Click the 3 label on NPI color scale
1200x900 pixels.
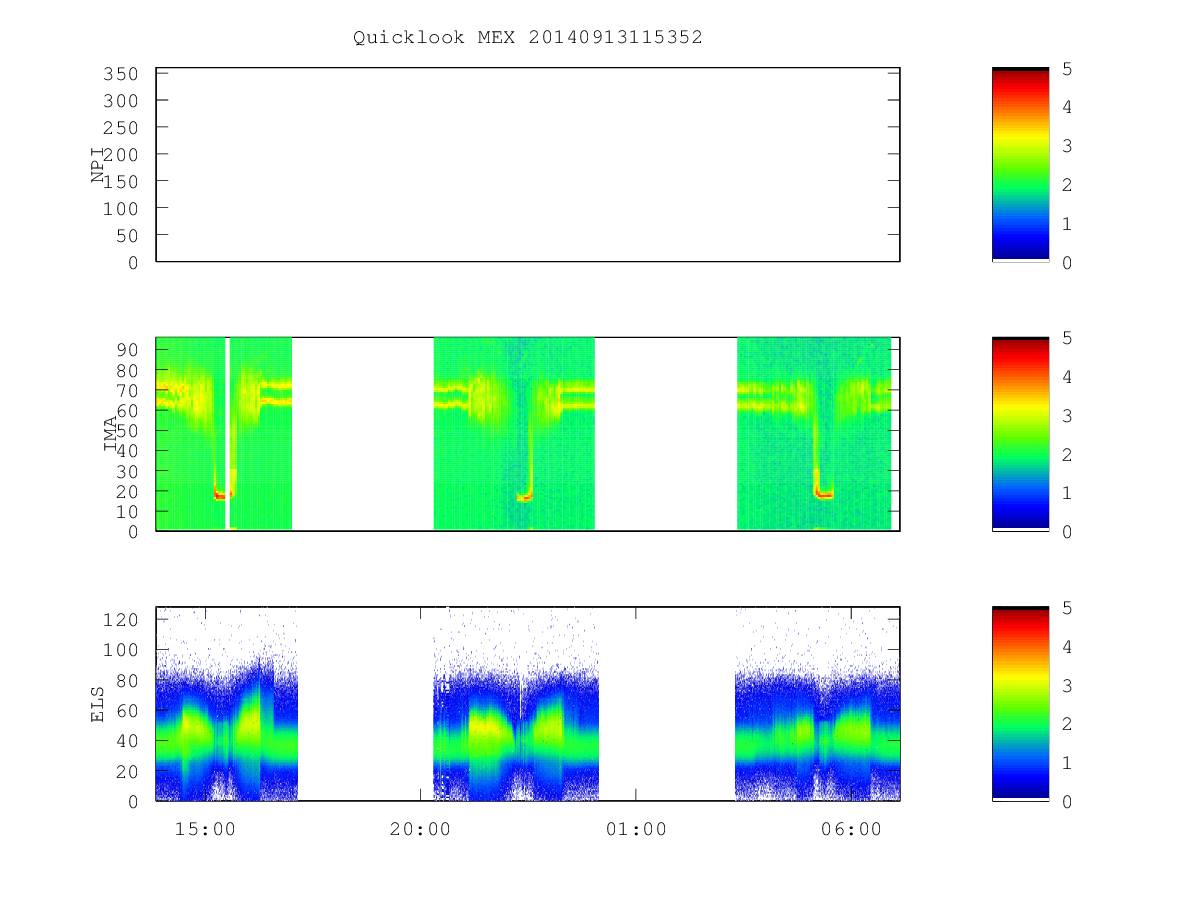tap(1067, 147)
